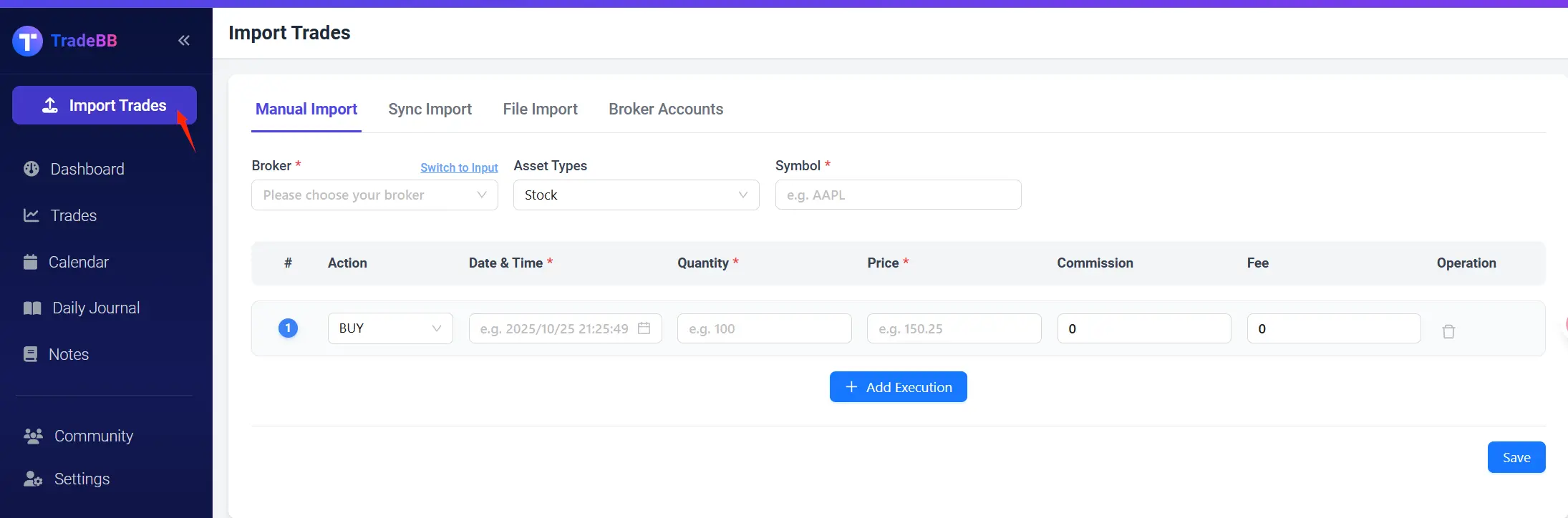Click the Calendar icon in sidebar
1568x518 pixels.
[x=30, y=262]
